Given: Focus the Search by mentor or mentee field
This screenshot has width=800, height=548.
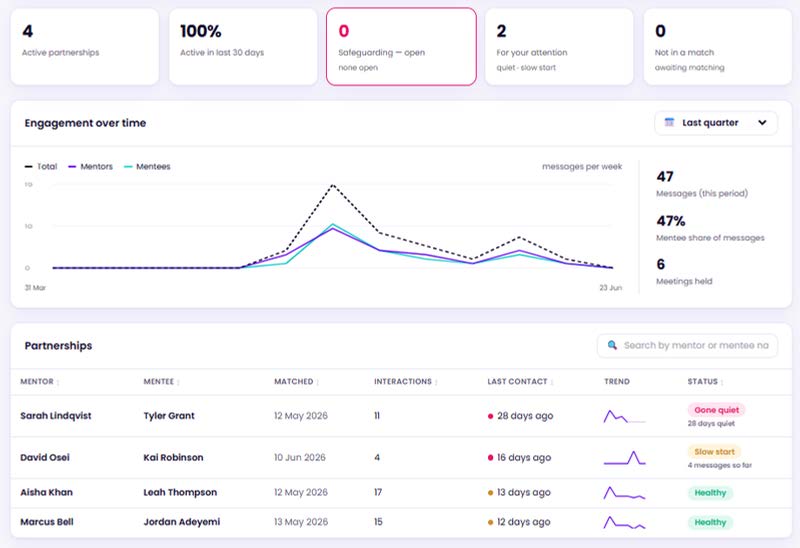Looking at the screenshot, I should (687, 346).
